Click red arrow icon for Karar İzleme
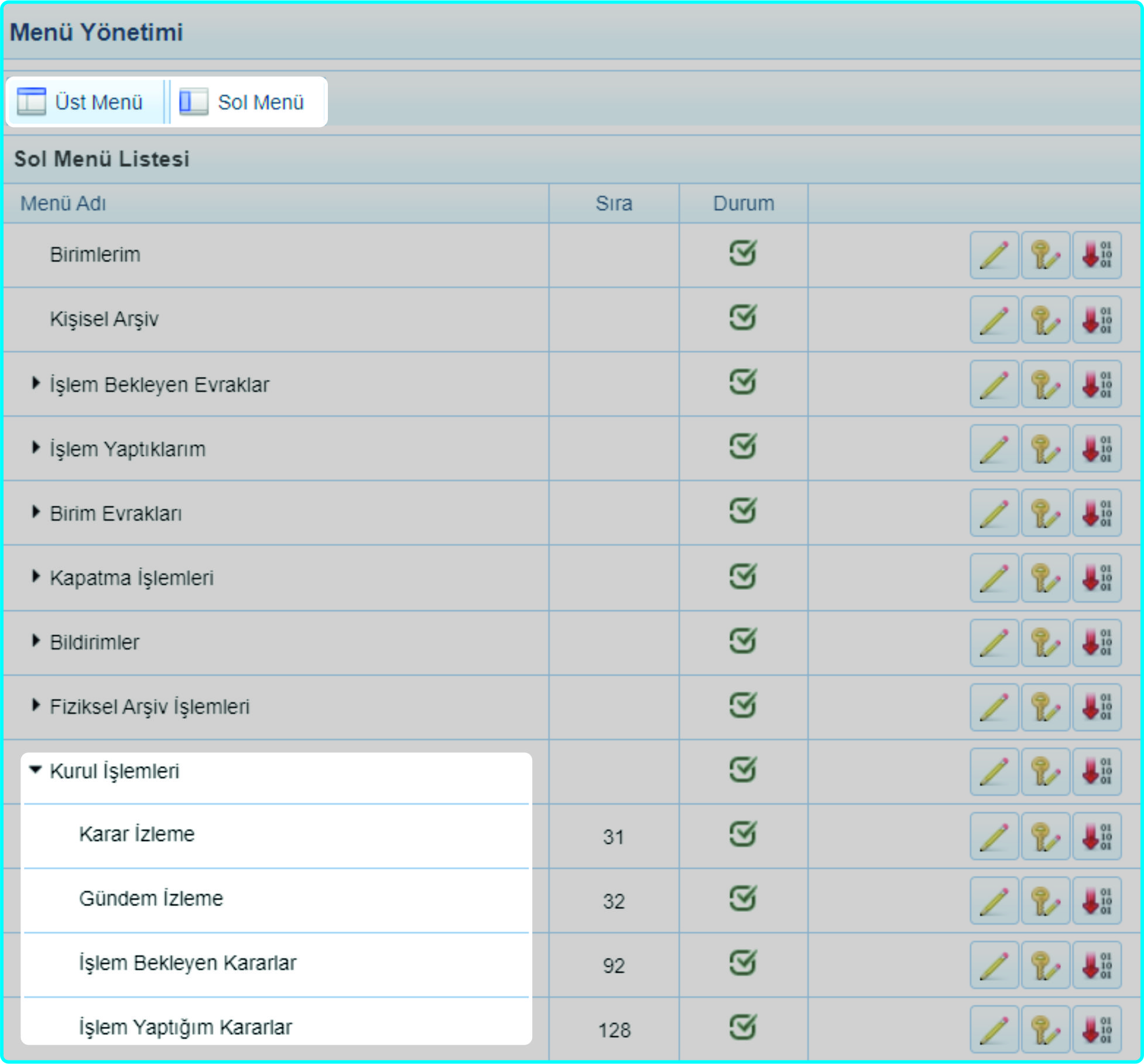1144x1064 pixels. [x=1097, y=836]
